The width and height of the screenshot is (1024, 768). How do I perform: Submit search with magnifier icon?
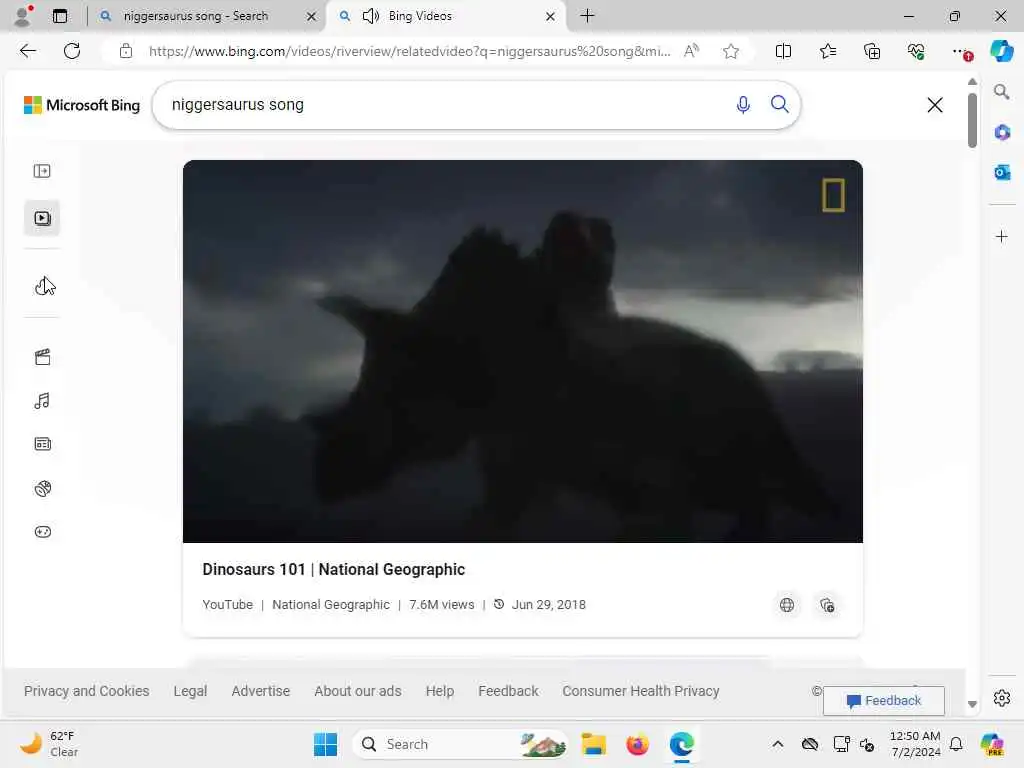[780, 104]
